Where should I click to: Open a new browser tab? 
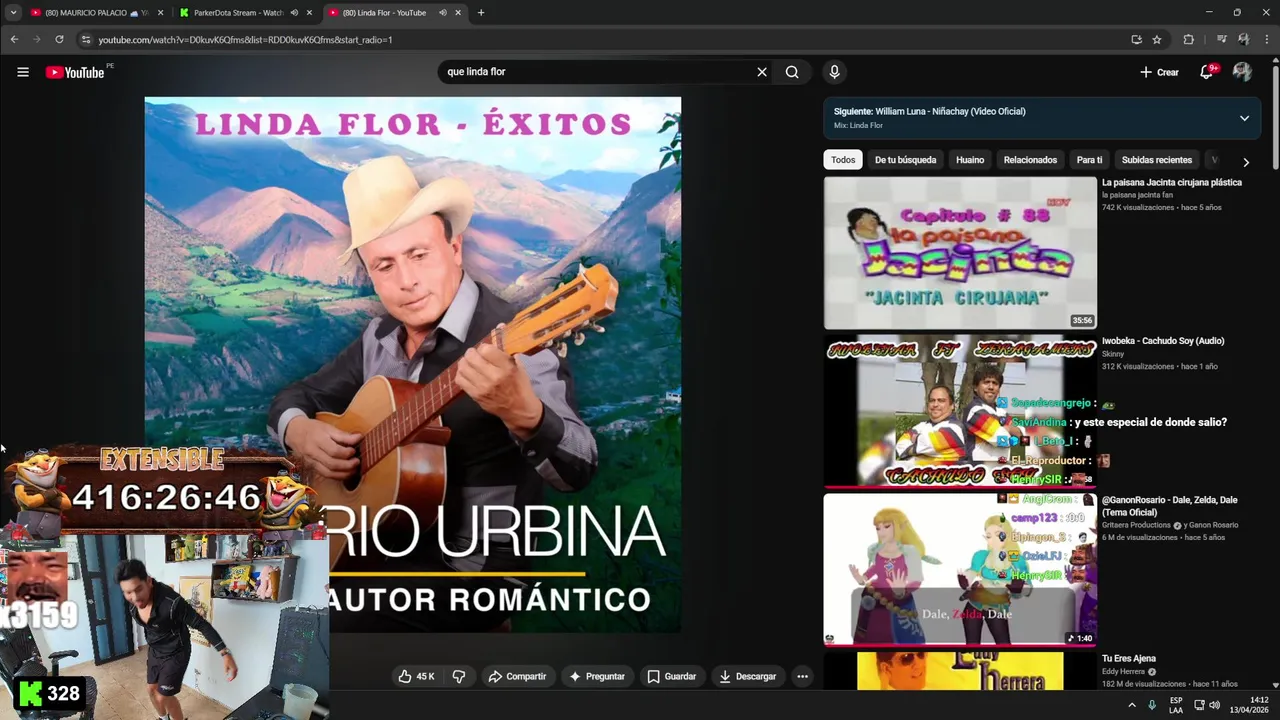(481, 13)
